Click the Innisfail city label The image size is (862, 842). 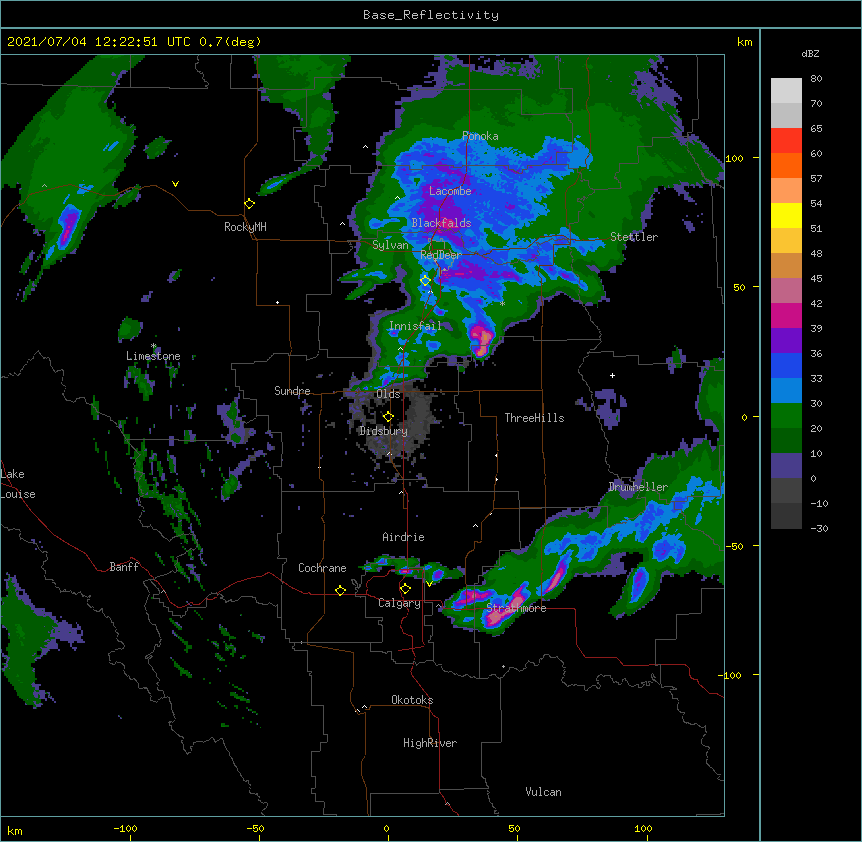(415, 326)
